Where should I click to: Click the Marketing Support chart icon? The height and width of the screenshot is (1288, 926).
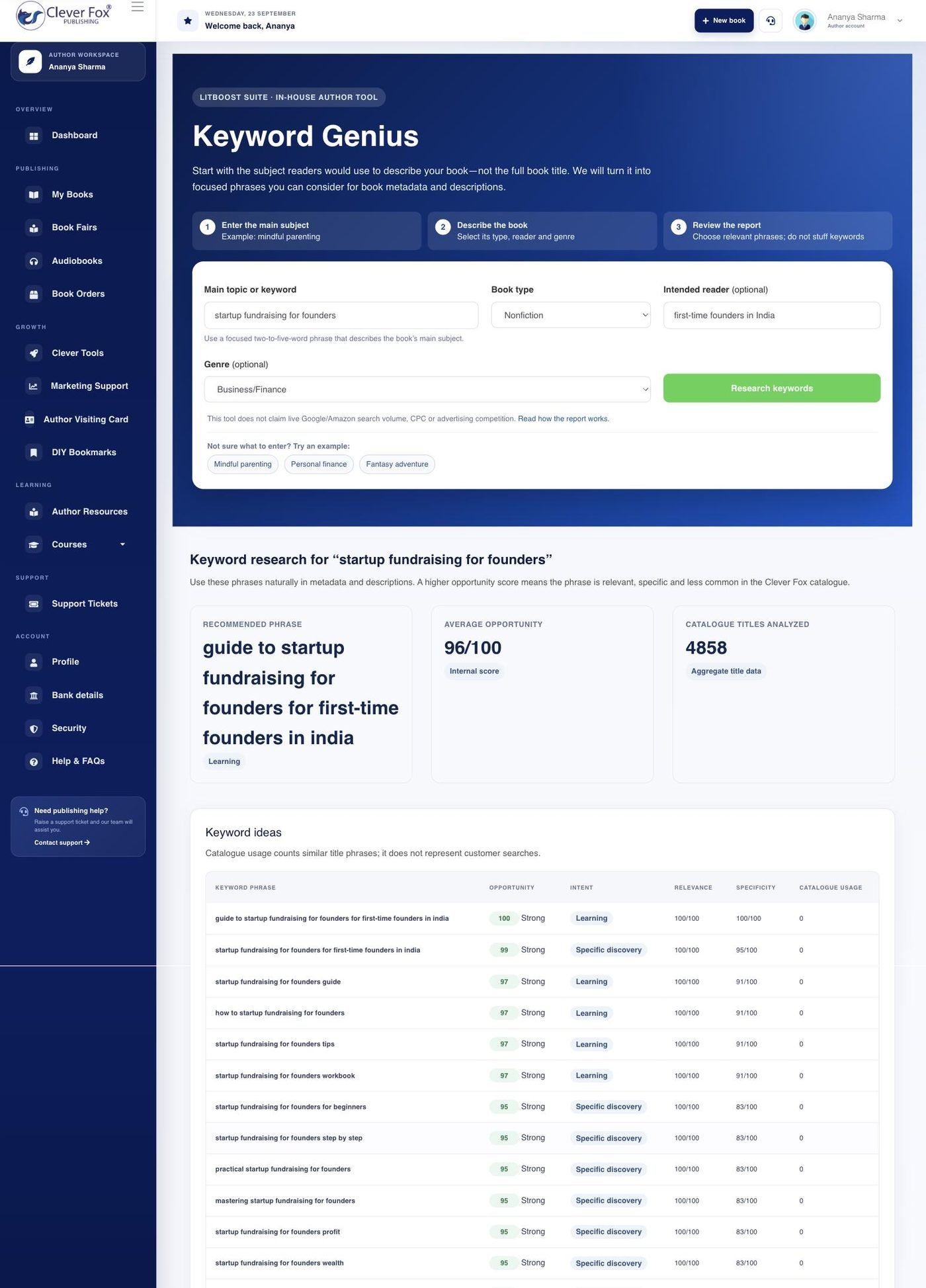[x=33, y=386]
